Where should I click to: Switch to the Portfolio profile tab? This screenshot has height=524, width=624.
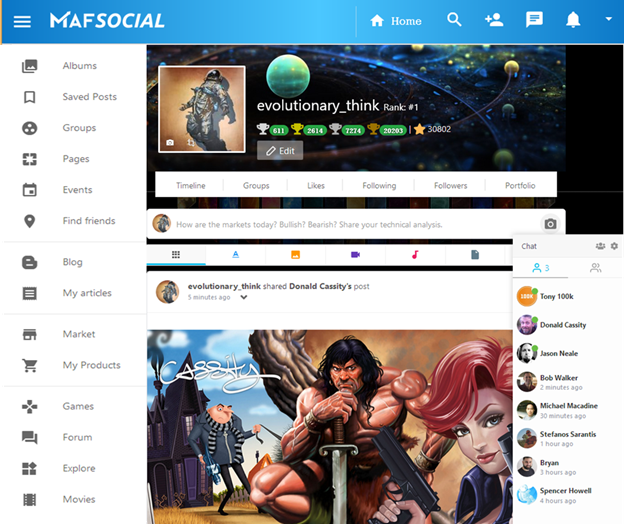coord(520,186)
